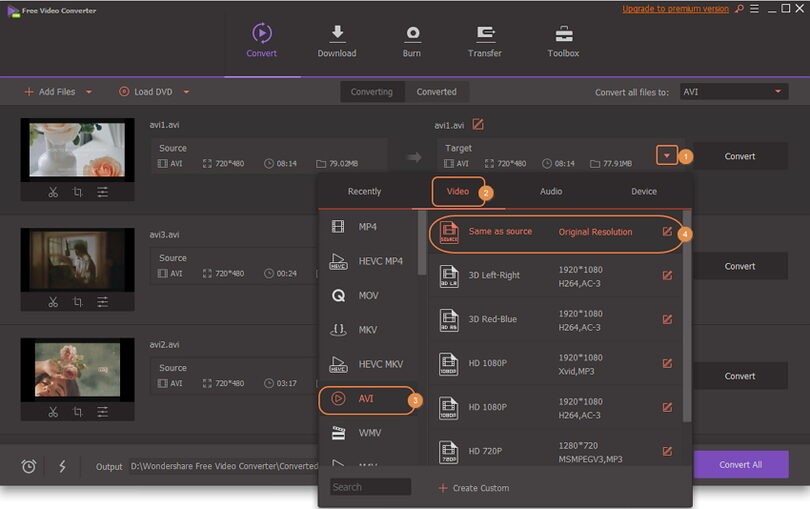810x509 pixels.
Task: Edit the 3D Red-Blue preset settings
Action: click(667, 319)
